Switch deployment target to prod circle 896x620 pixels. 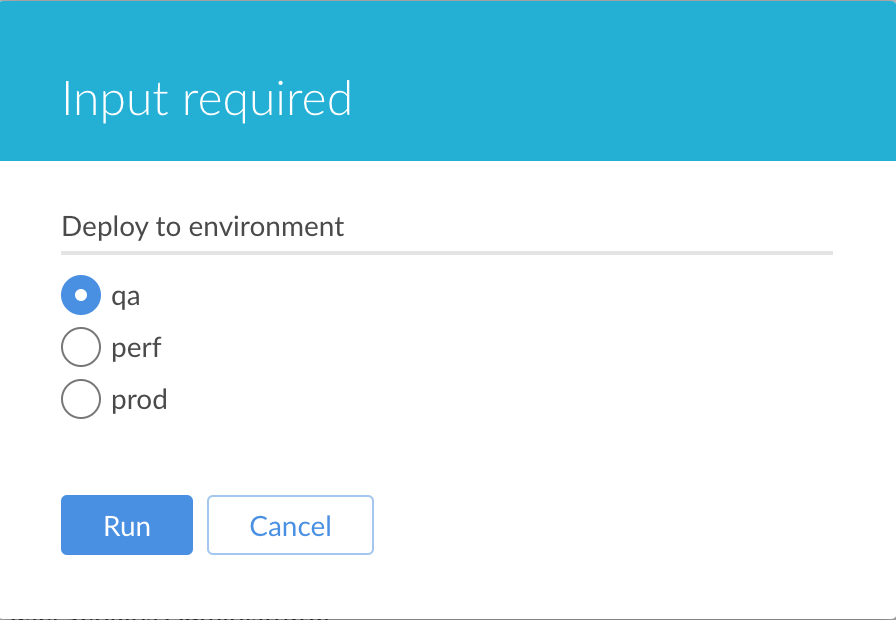point(81,400)
